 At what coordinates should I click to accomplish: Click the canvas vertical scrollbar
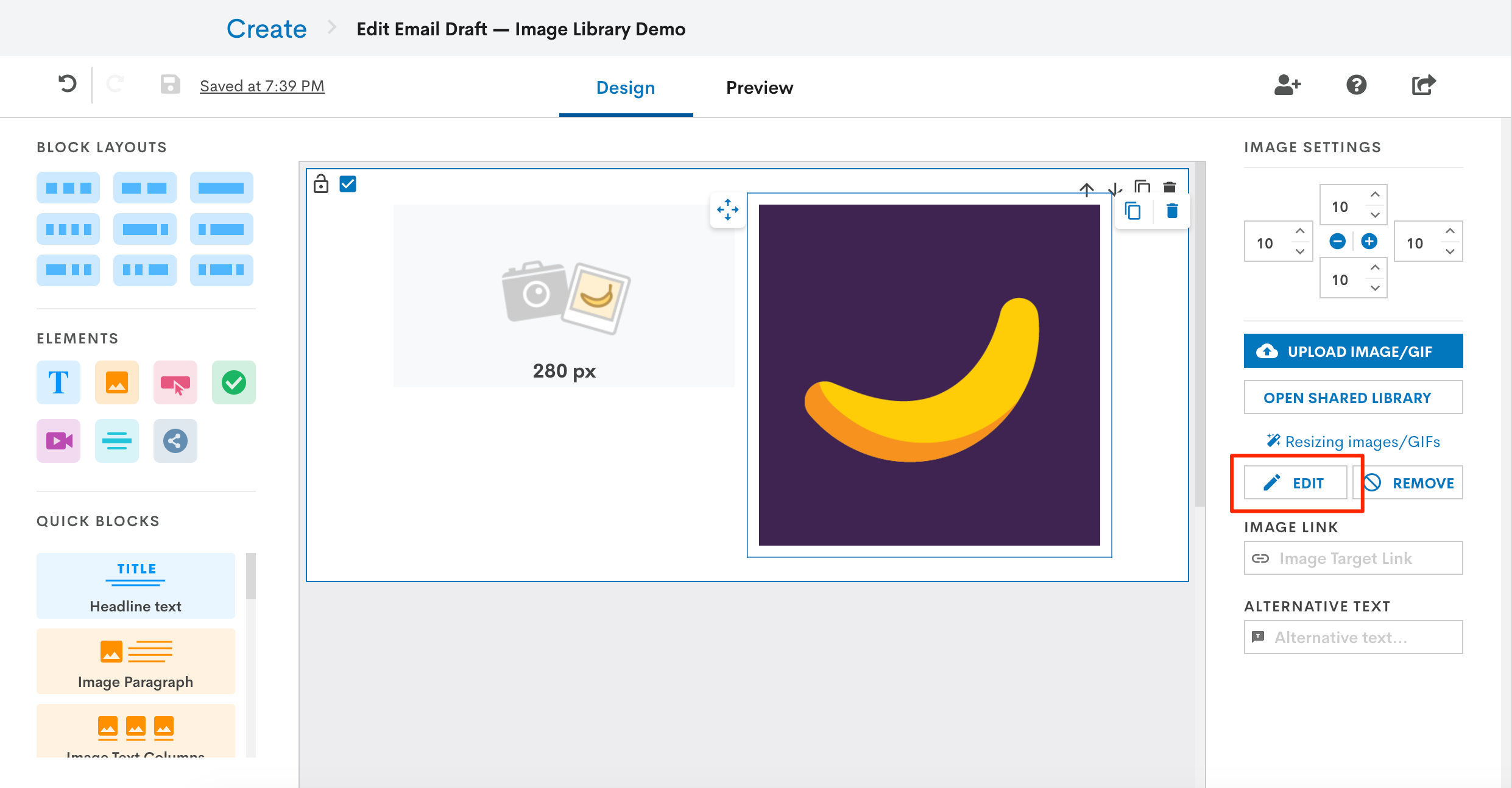pyautogui.click(x=1200, y=335)
